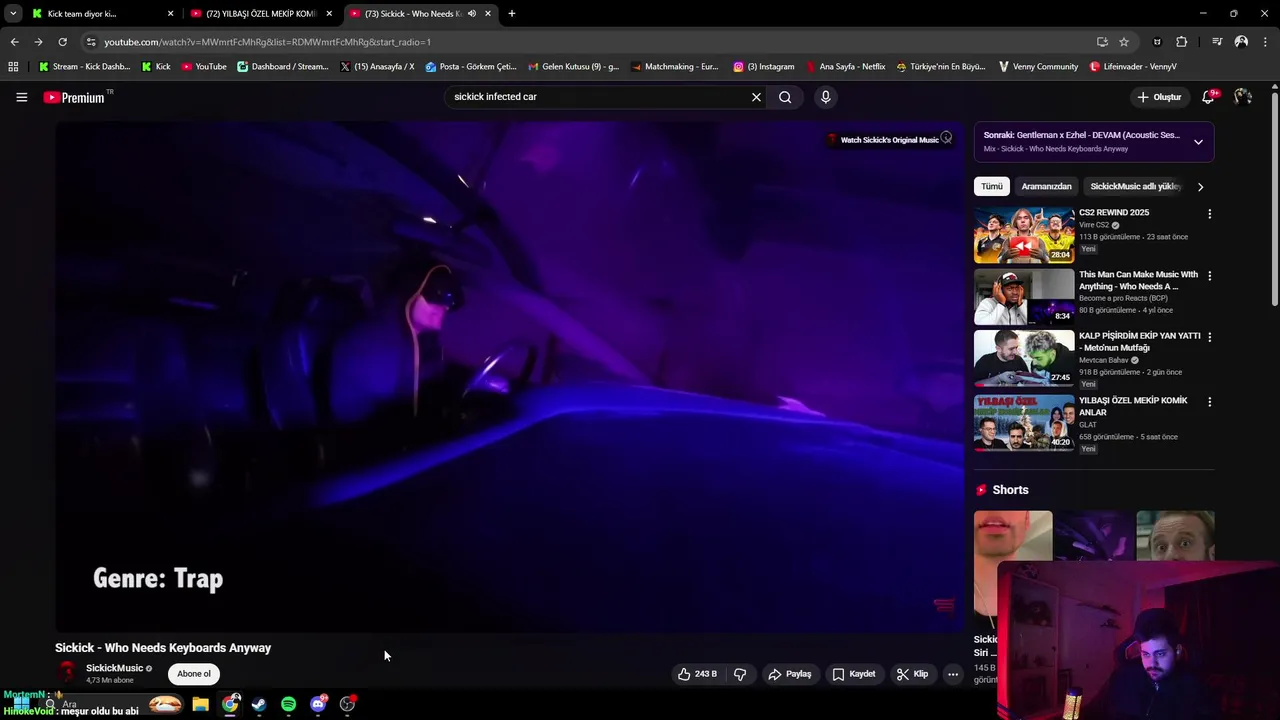Show more filter chips with arrow
Image resolution: width=1280 pixels, height=720 pixels.
(x=1200, y=186)
